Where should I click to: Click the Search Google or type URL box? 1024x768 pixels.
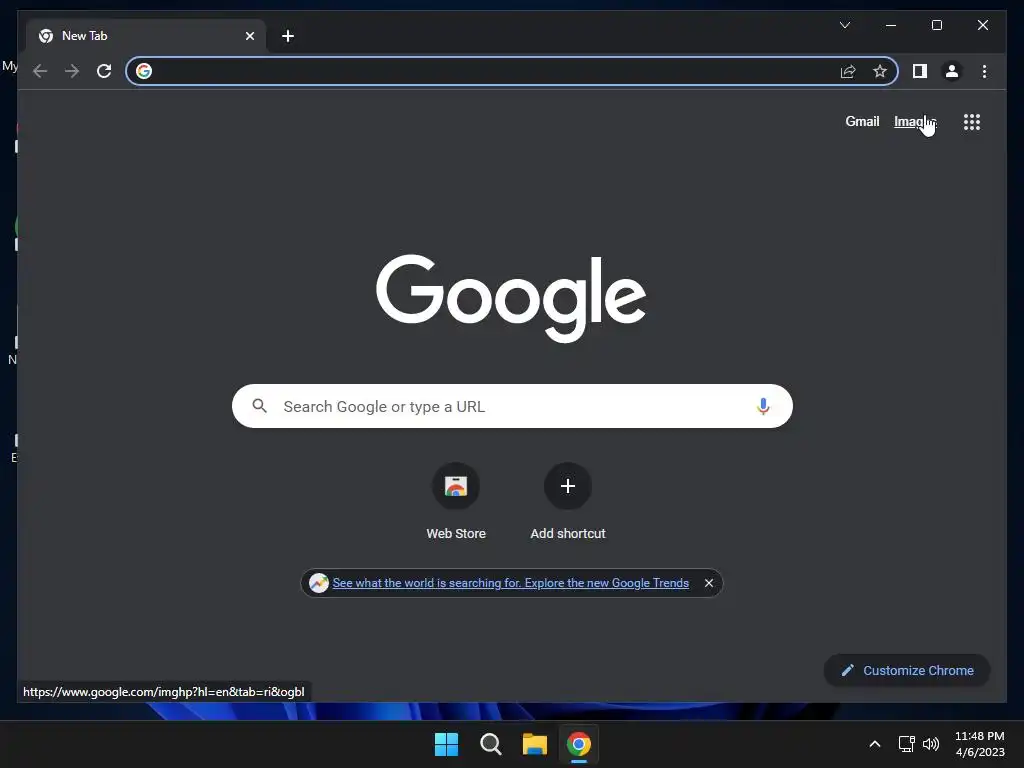click(512, 406)
